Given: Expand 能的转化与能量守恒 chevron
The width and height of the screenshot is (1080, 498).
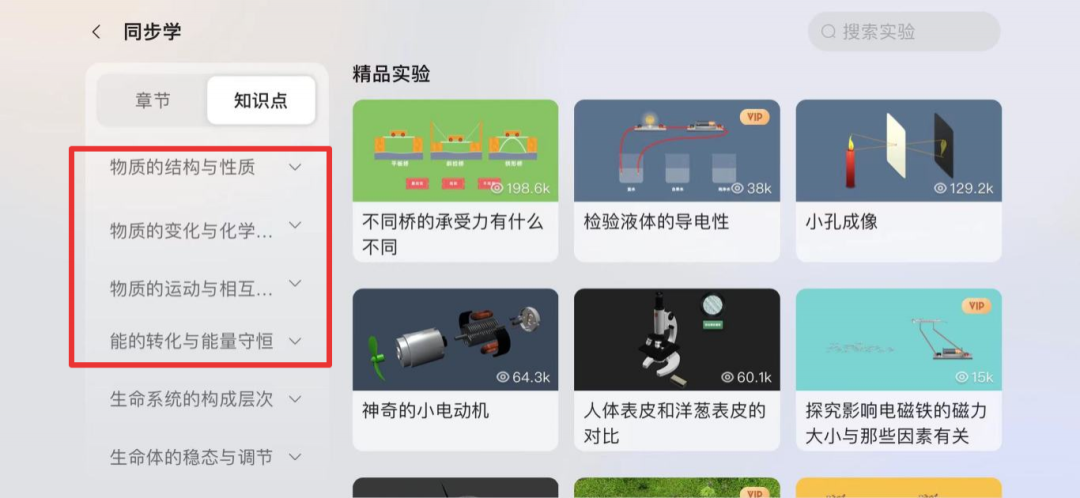Looking at the screenshot, I should (295, 341).
